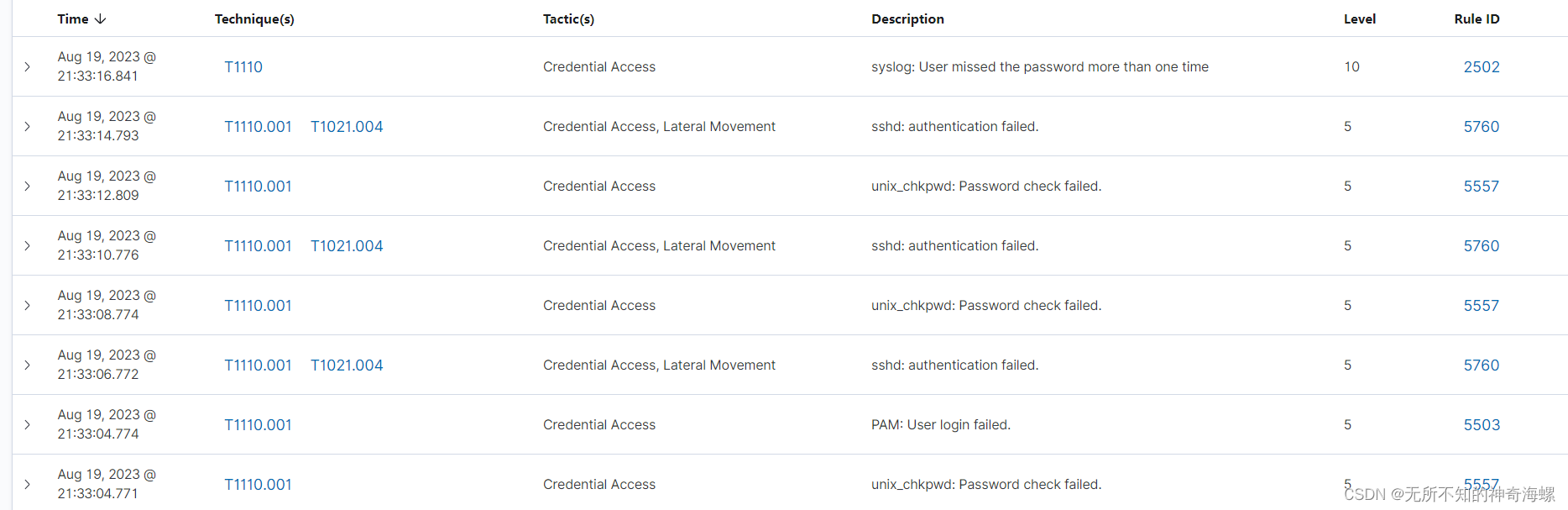1568x510 pixels.
Task: Open T1110.001 in the PAM login row
Action: [258, 424]
